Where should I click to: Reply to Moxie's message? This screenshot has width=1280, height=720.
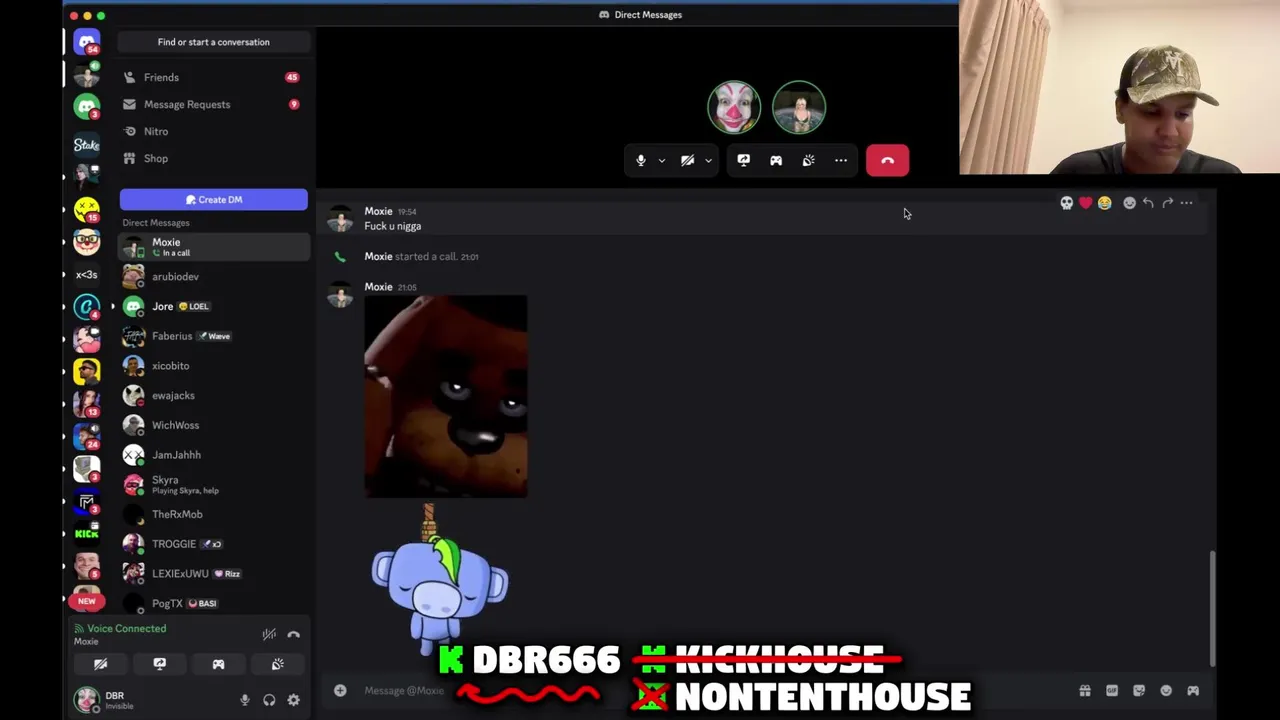click(x=1148, y=203)
